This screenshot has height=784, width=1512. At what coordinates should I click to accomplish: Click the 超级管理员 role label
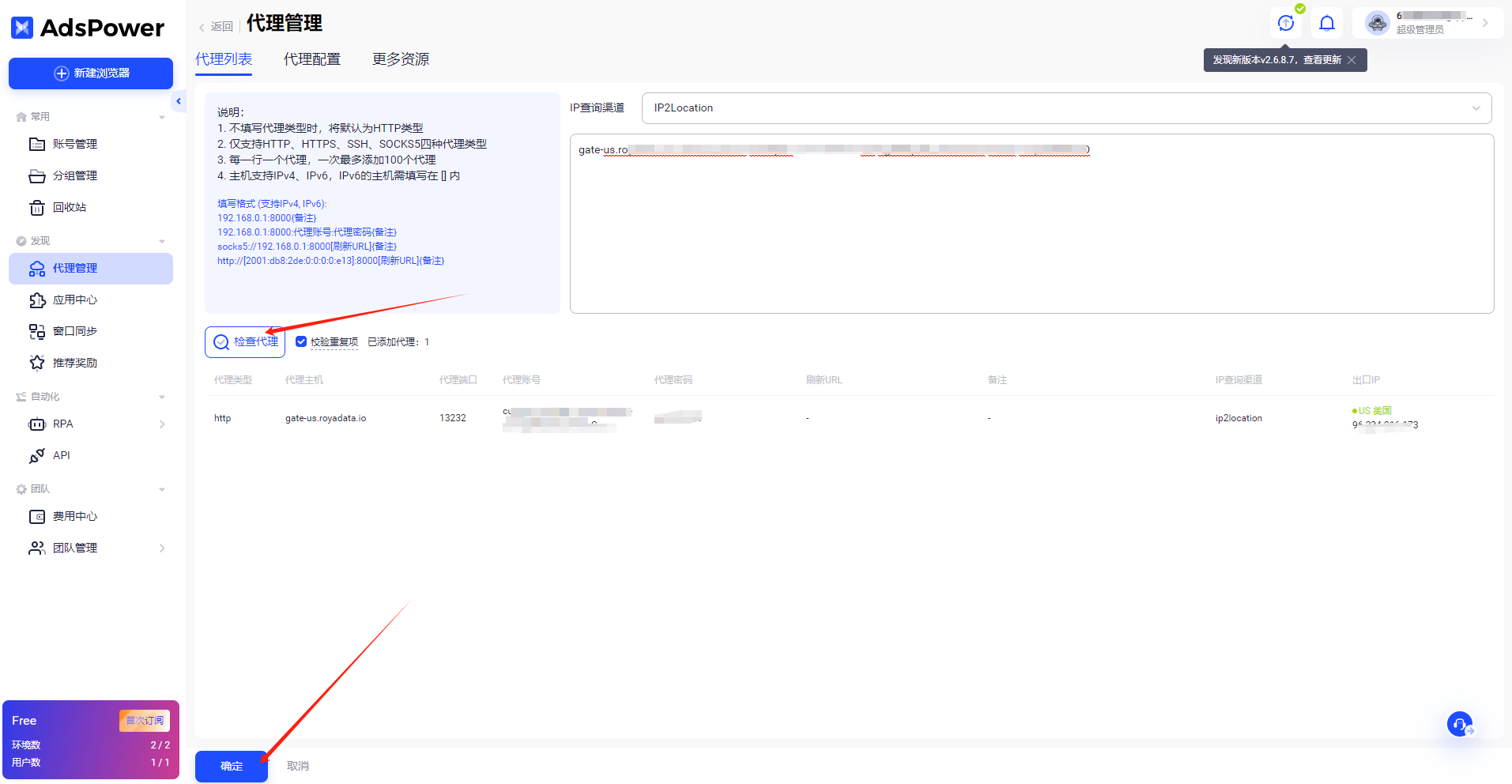click(x=1420, y=30)
